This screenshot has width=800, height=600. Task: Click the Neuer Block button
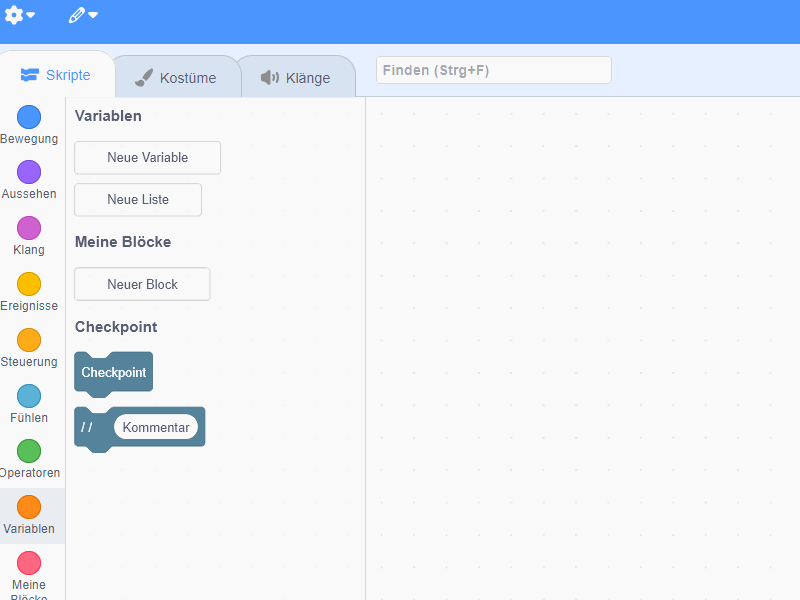tap(142, 284)
